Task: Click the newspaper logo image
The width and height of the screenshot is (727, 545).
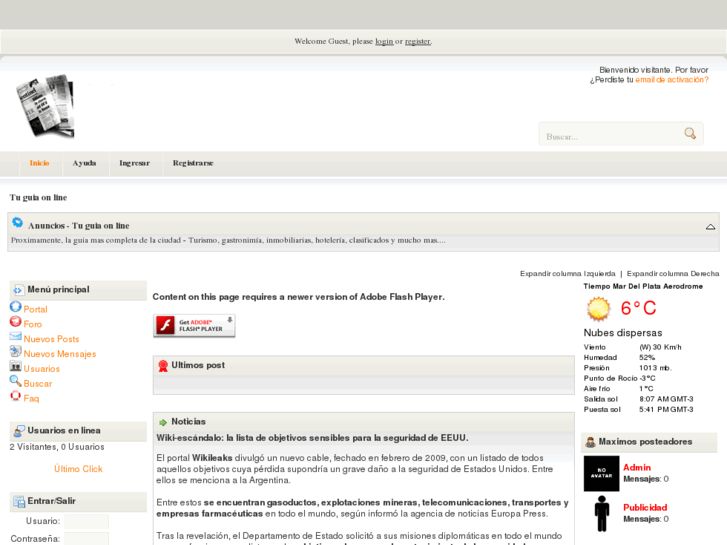Action: click(45, 106)
